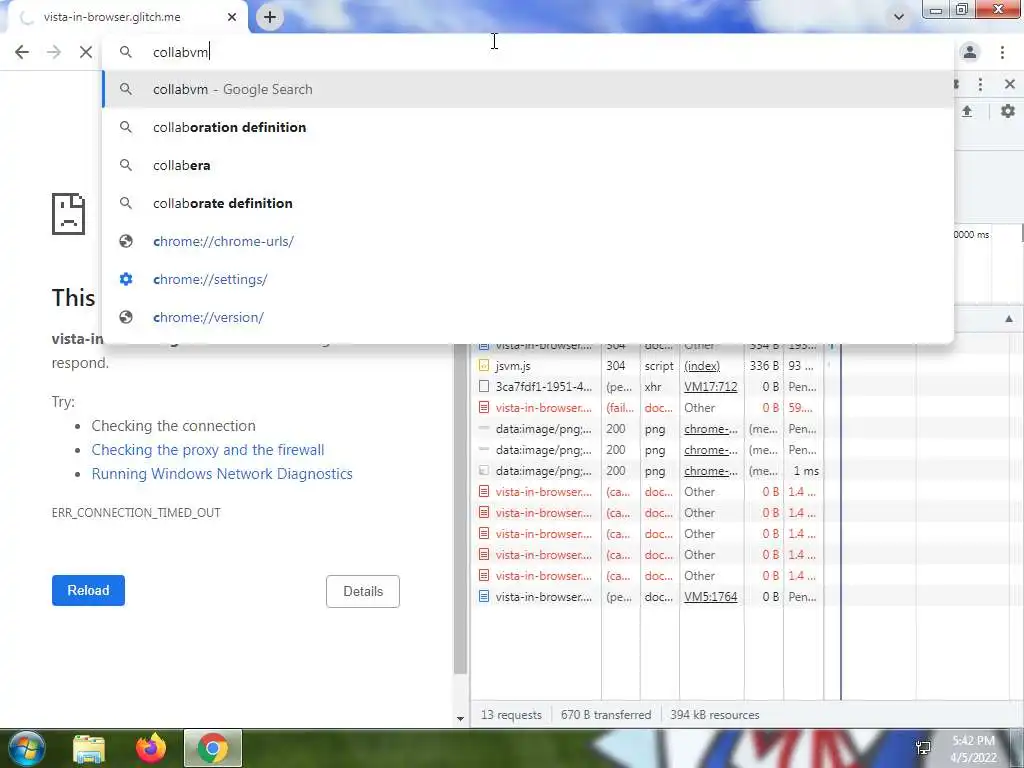The width and height of the screenshot is (1024, 768).
Task: Click the browser back arrow
Action: [x=22, y=52]
